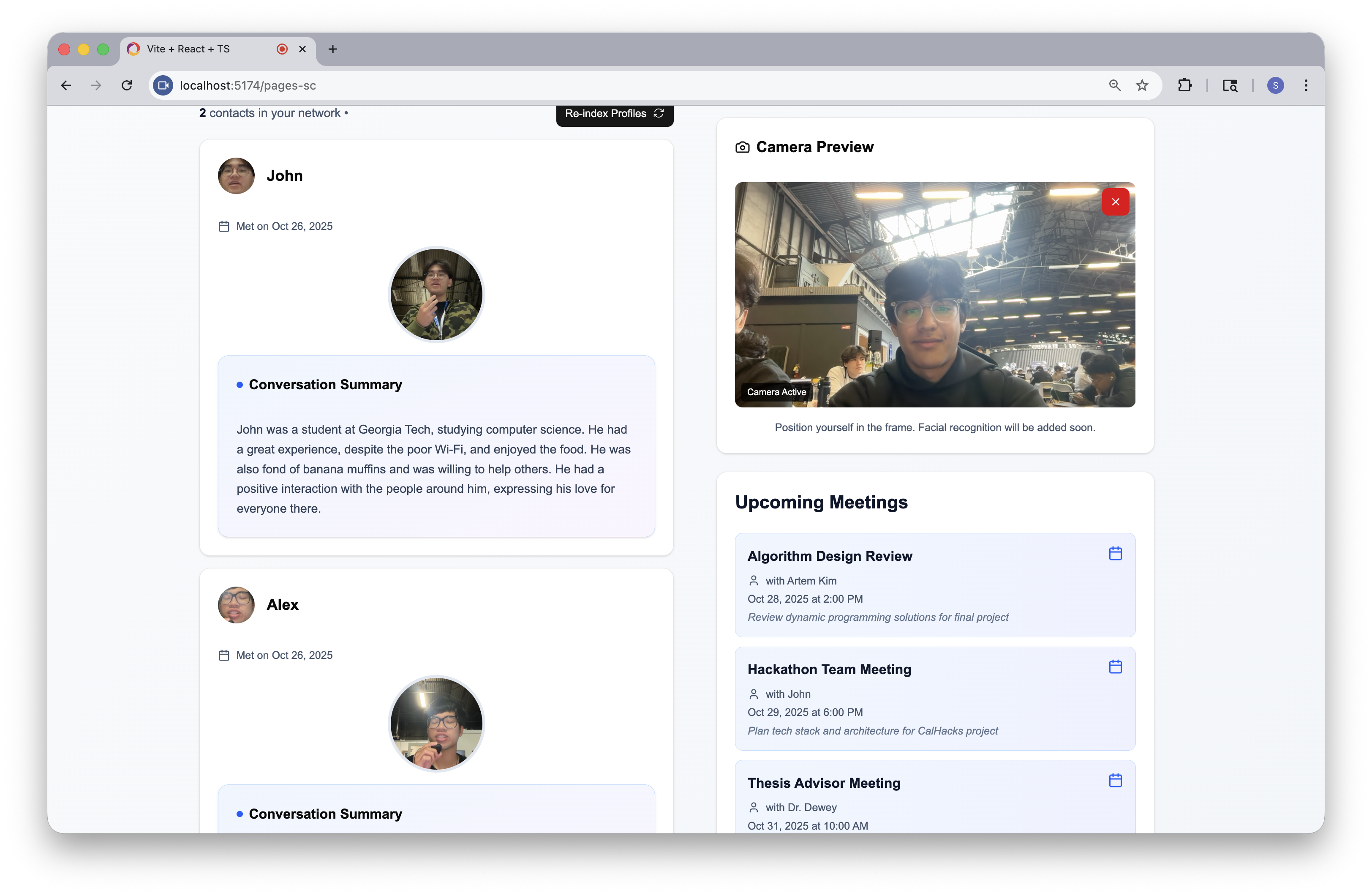Open Alex's large circular photo
Image resolution: width=1372 pixels, height=896 pixels.
436,724
